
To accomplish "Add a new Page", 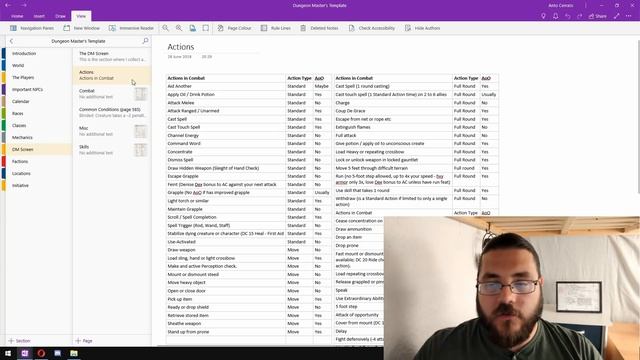I will coord(84,341).
